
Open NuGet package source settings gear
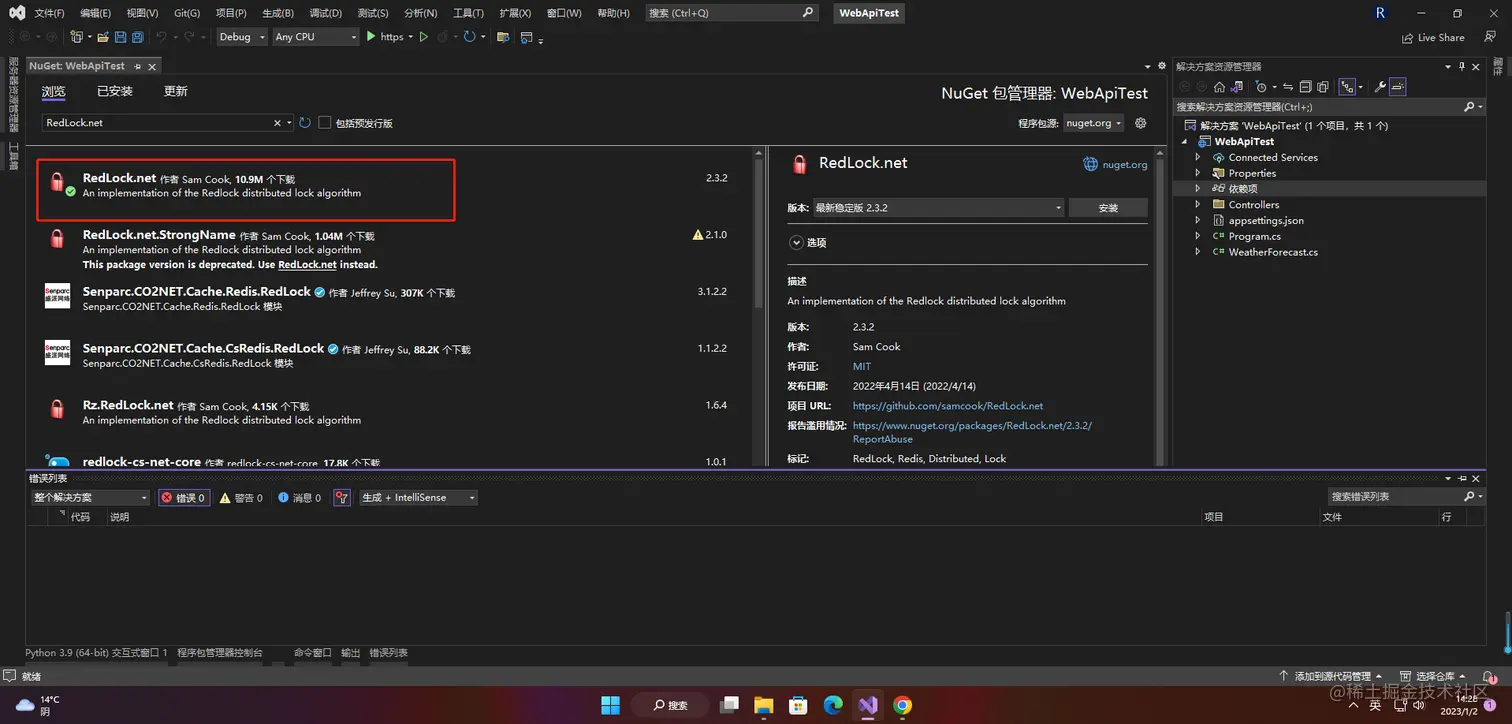click(x=1140, y=123)
